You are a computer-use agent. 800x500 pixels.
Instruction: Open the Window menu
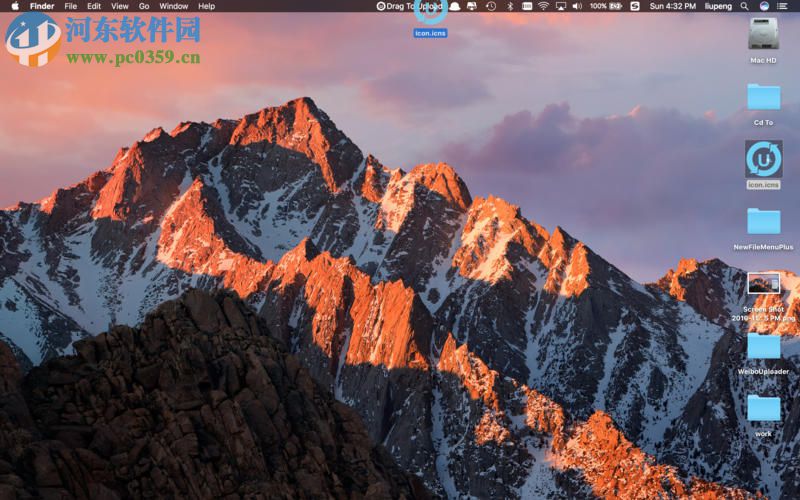tap(173, 6)
